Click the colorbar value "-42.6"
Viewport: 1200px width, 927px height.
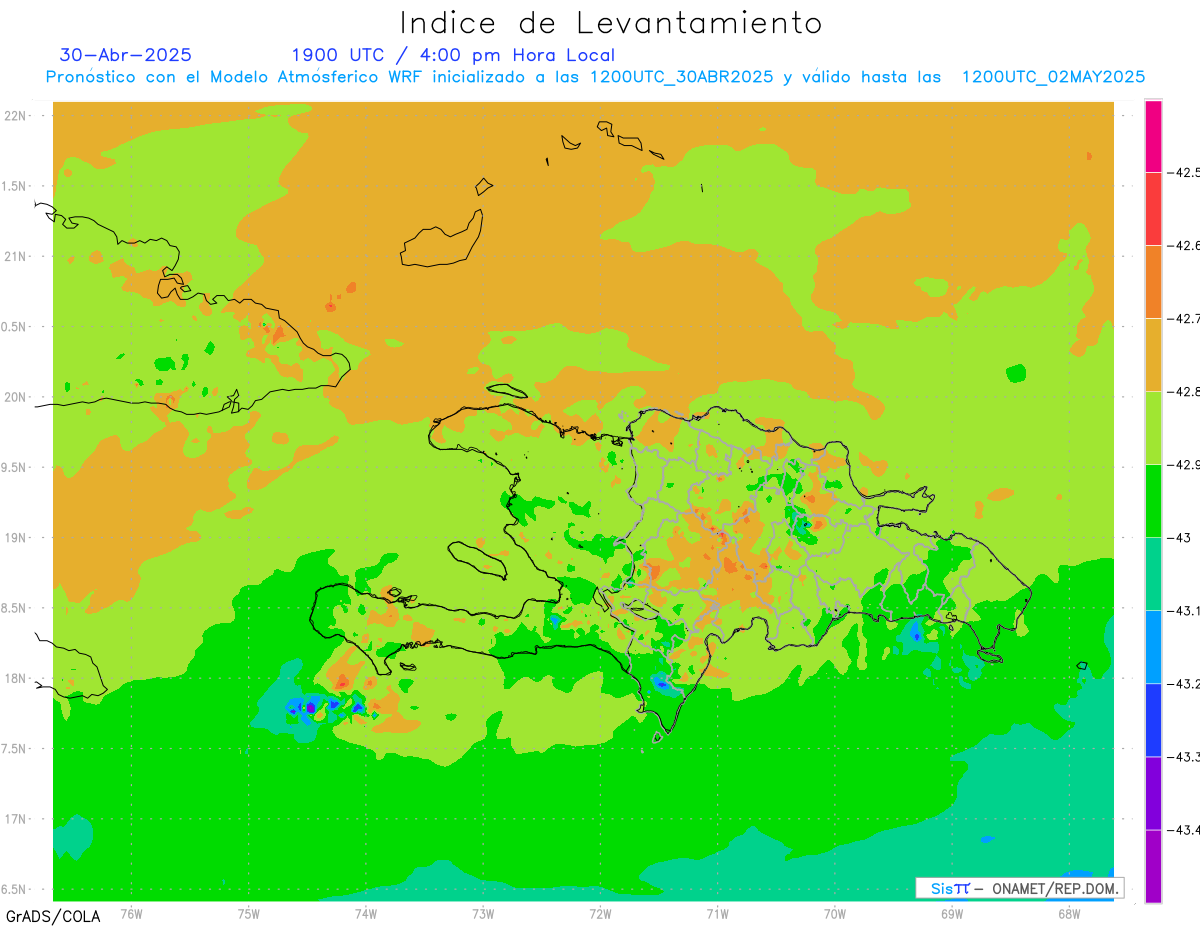(x=1185, y=246)
